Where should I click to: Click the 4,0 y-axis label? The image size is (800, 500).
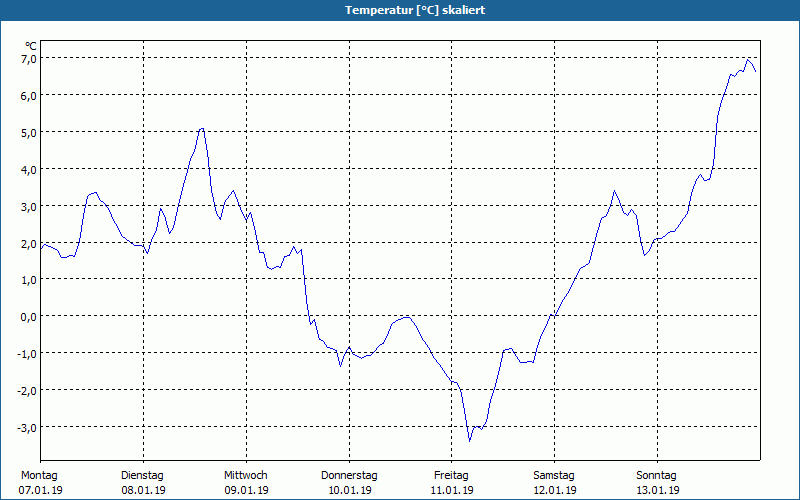tap(29, 169)
